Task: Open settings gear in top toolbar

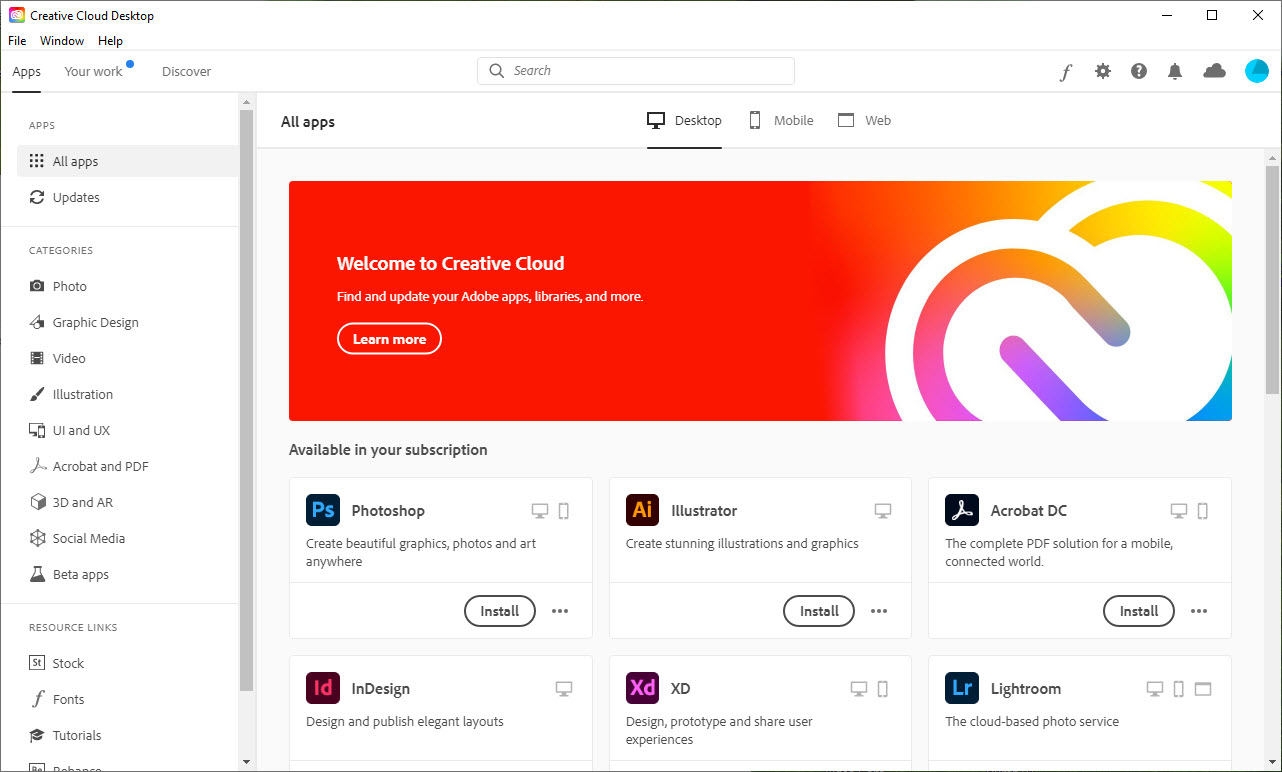Action: pos(1103,71)
